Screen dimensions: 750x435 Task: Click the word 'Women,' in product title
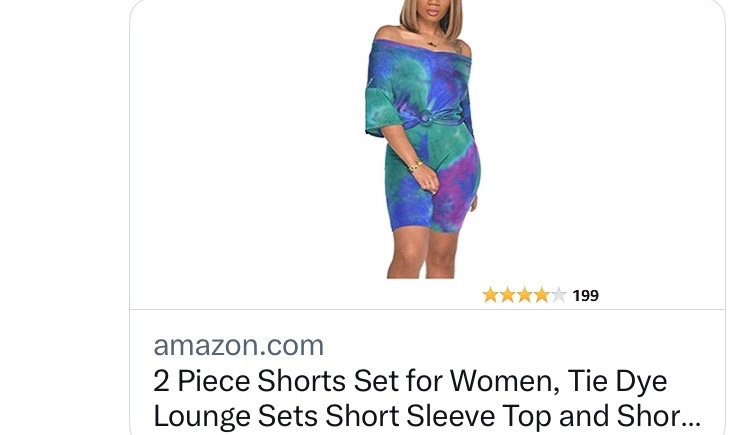(505, 381)
